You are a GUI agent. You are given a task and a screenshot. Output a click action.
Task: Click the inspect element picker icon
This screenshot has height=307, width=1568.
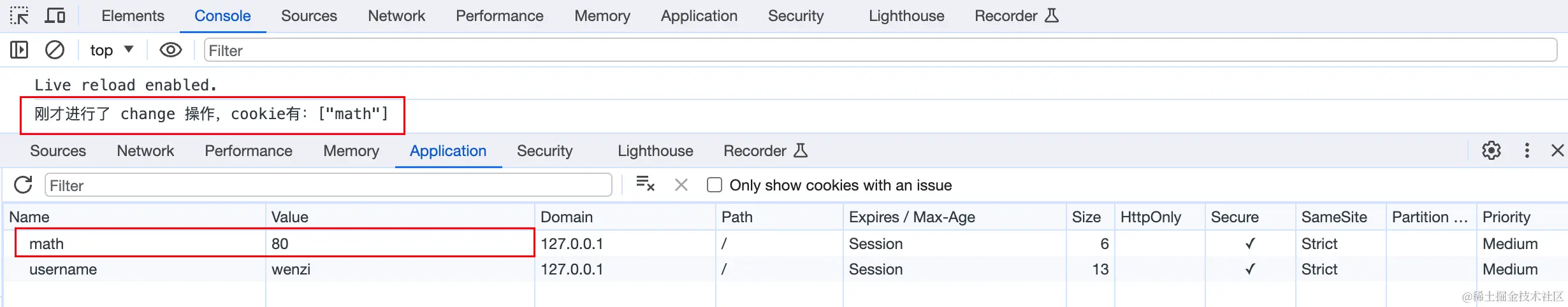(x=19, y=15)
